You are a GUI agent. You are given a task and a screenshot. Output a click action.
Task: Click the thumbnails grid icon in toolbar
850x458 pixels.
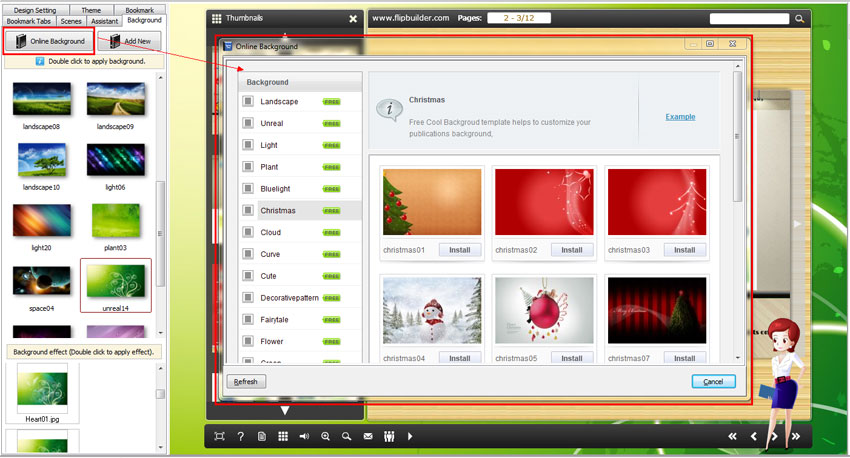(283, 436)
